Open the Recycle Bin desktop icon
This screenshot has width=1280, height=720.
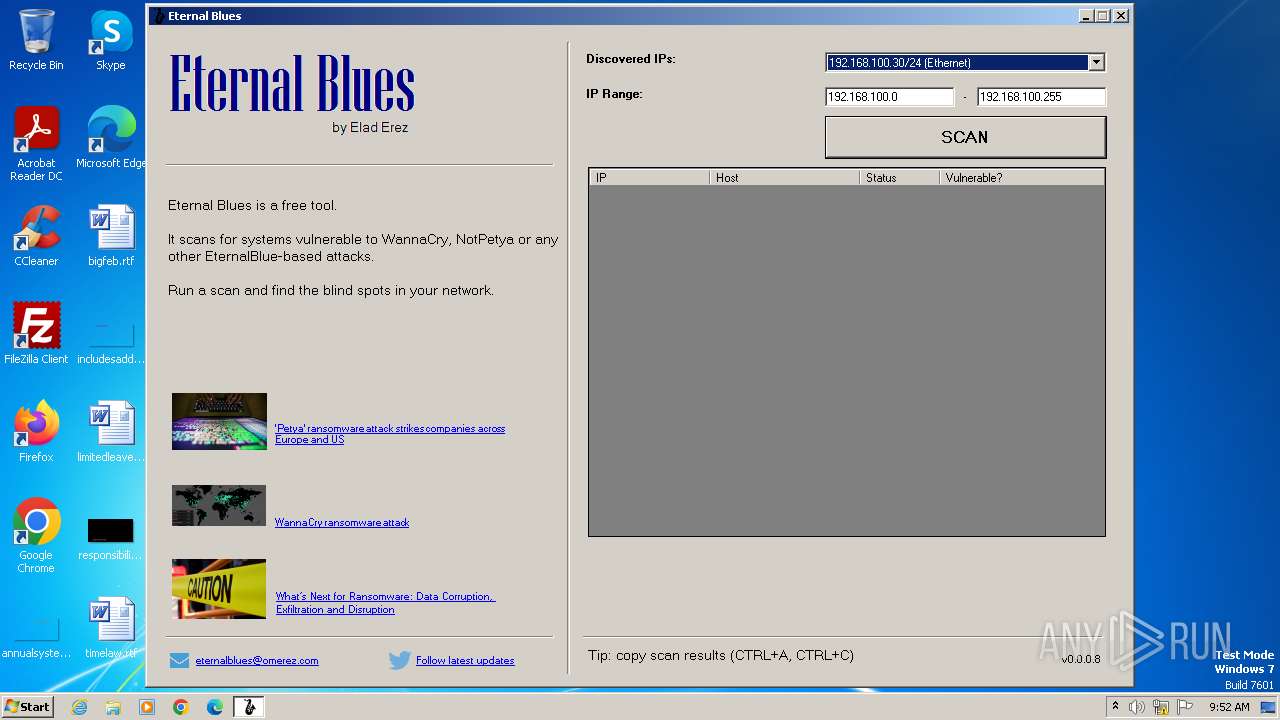pos(36,40)
